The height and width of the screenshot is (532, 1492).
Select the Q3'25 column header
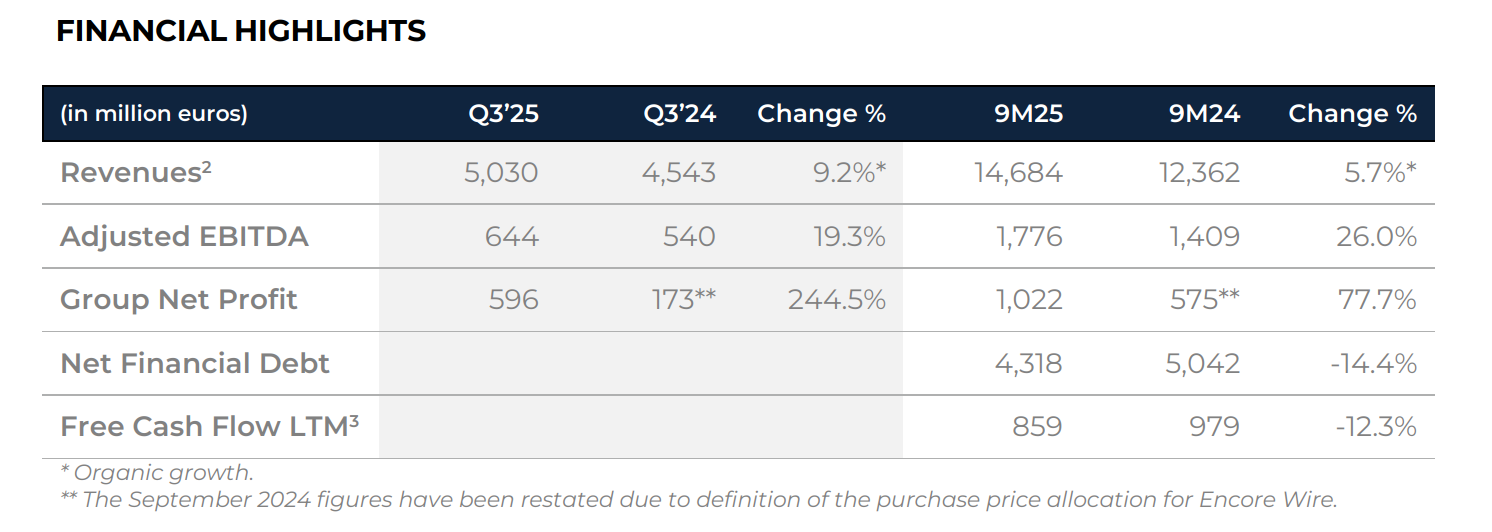[x=503, y=114]
